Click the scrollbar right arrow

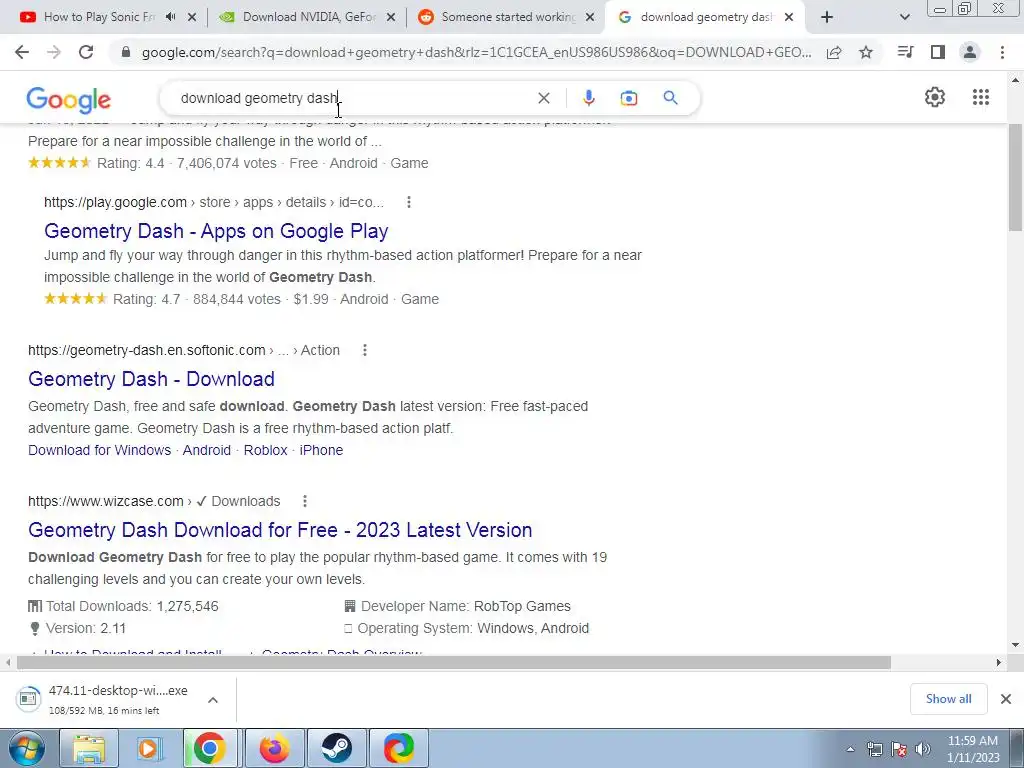(x=999, y=662)
